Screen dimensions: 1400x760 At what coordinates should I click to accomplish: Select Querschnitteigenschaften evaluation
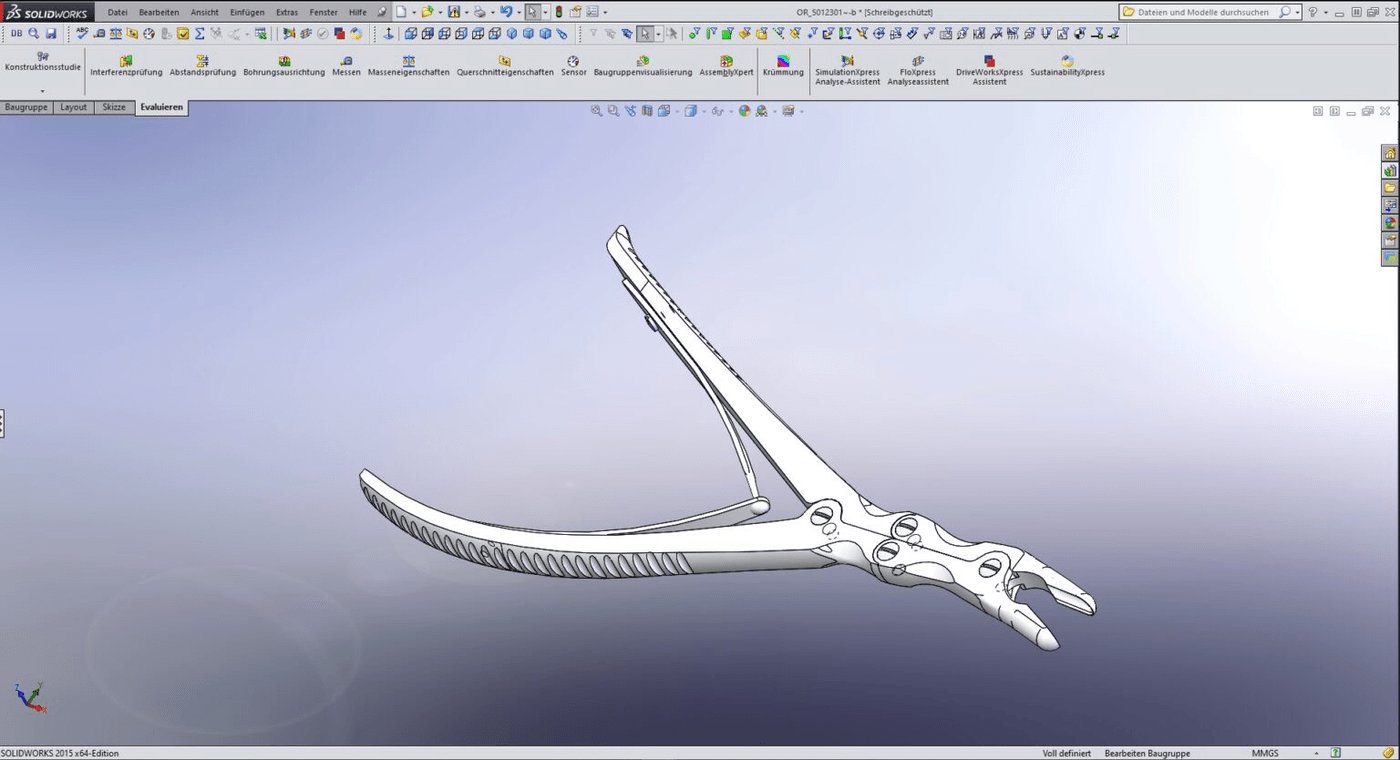point(504,65)
